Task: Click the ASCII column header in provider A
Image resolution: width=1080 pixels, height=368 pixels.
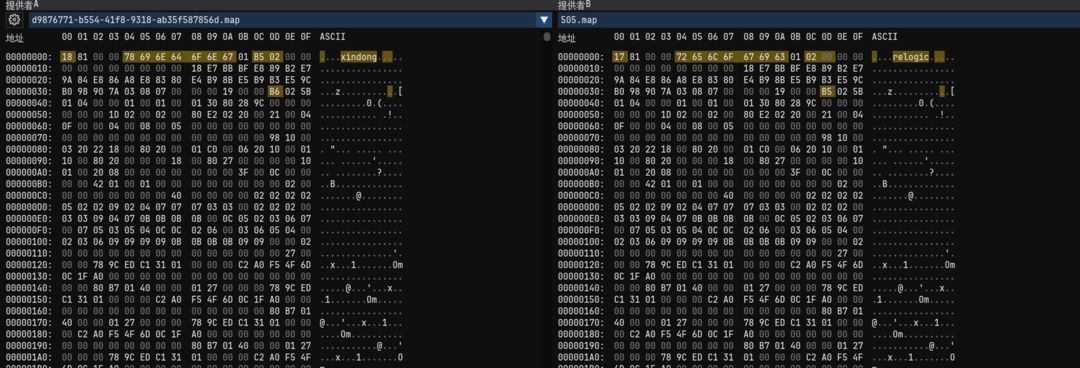Action: (333, 37)
